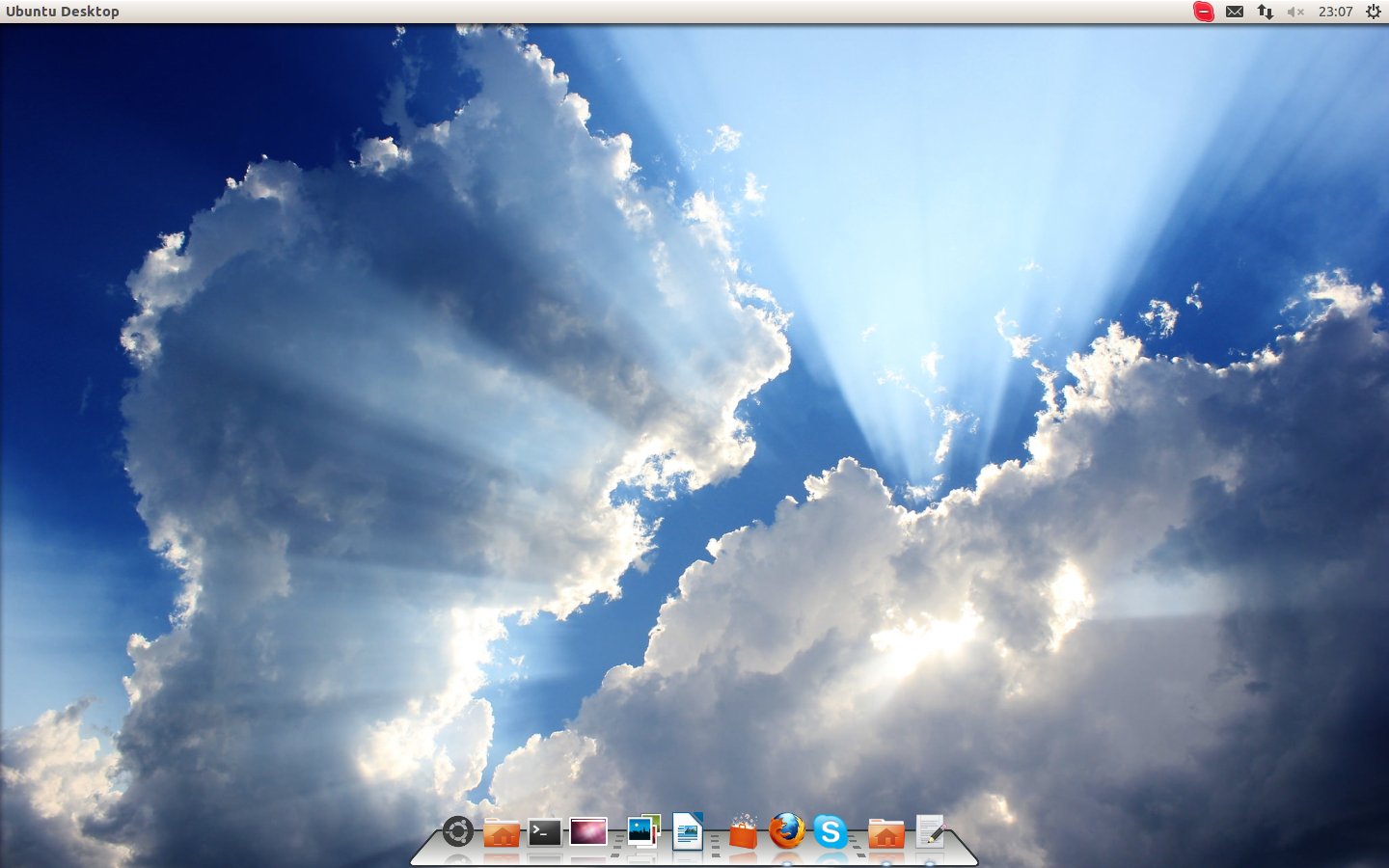
Task: Launch the Terminal from the dock
Action: 545,832
